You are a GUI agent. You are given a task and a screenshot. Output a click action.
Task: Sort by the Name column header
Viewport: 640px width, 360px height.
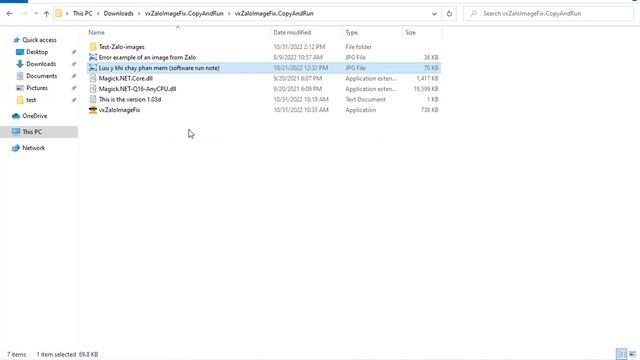pos(96,32)
